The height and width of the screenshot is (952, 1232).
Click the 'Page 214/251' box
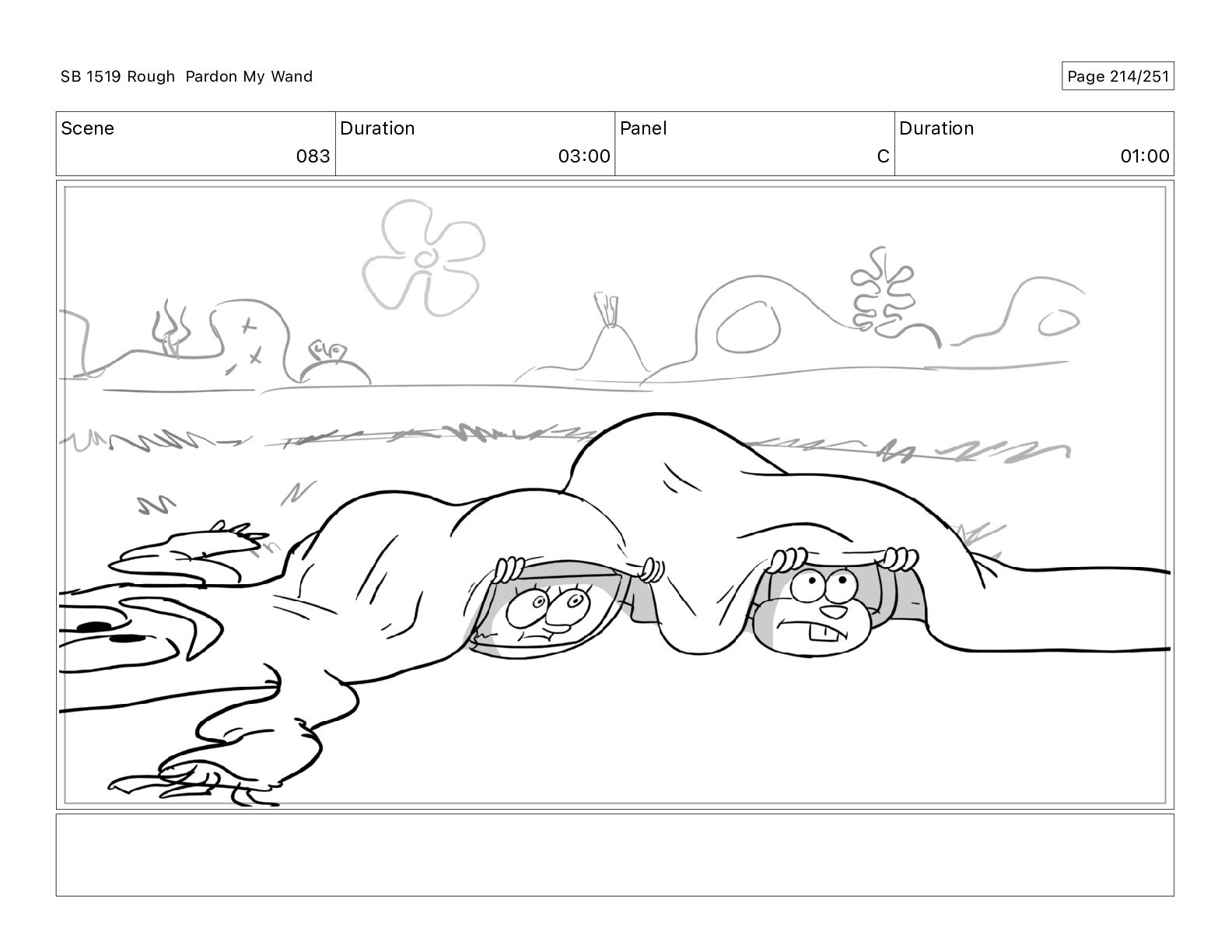(1118, 76)
